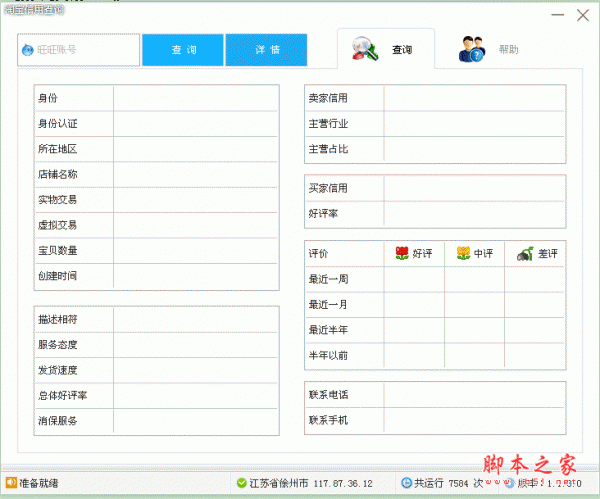This screenshot has width=600, height=499.
Task: Click the 实物交易 row label
Action: 58,200
